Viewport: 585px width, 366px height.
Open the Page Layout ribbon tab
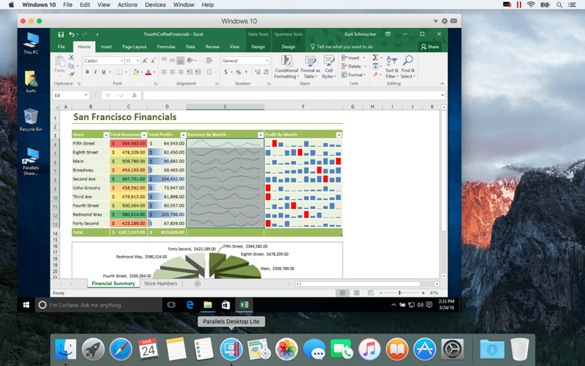coord(134,47)
